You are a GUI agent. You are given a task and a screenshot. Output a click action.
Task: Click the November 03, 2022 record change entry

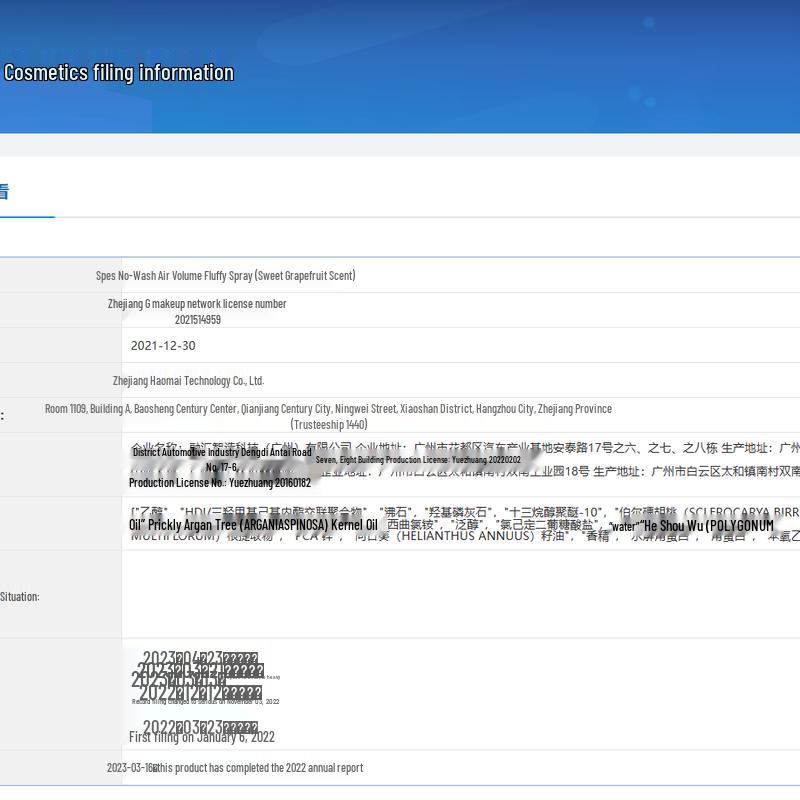(x=205, y=702)
